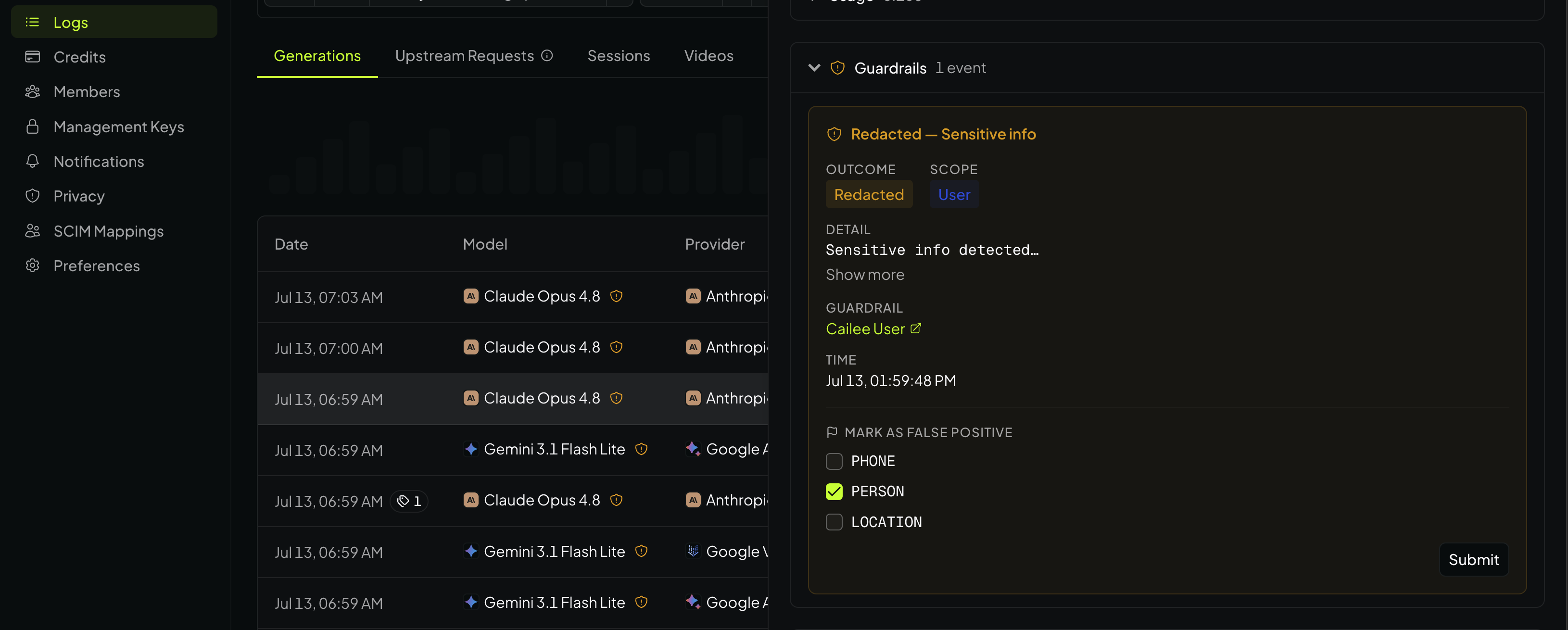Click Anthropic provider in 07:03 AM row
Viewport: 1568px width, 630px height.
pos(726,296)
